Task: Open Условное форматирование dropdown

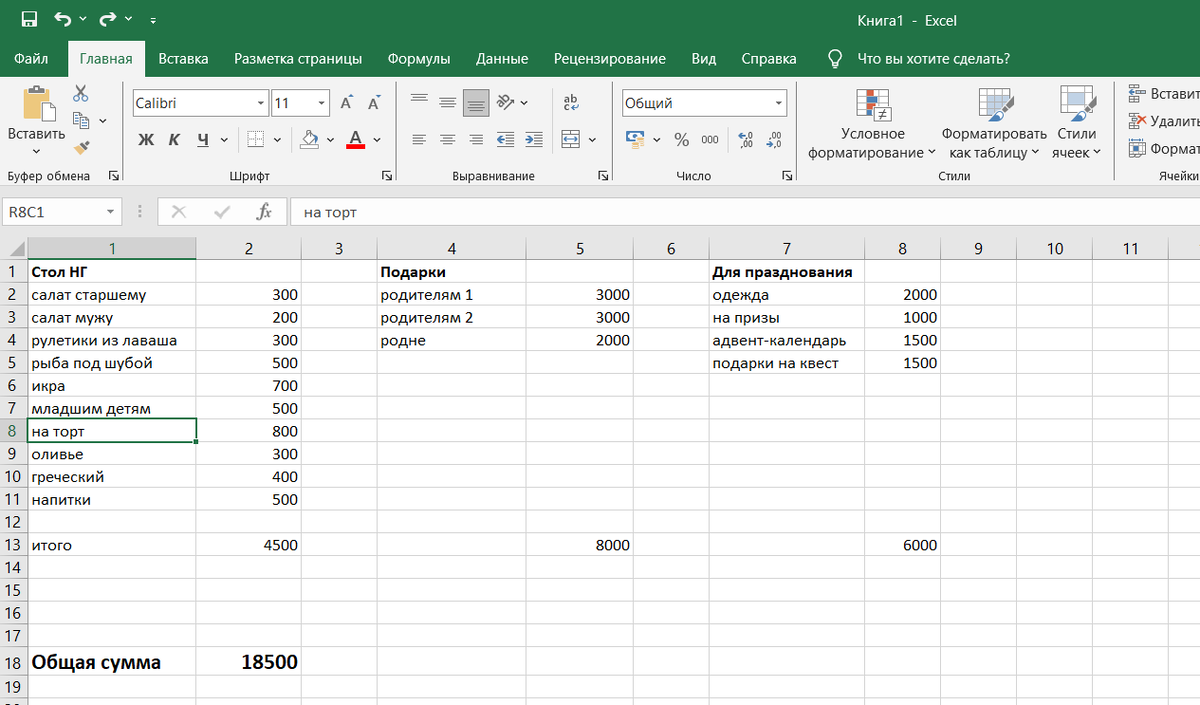Action: (872, 123)
